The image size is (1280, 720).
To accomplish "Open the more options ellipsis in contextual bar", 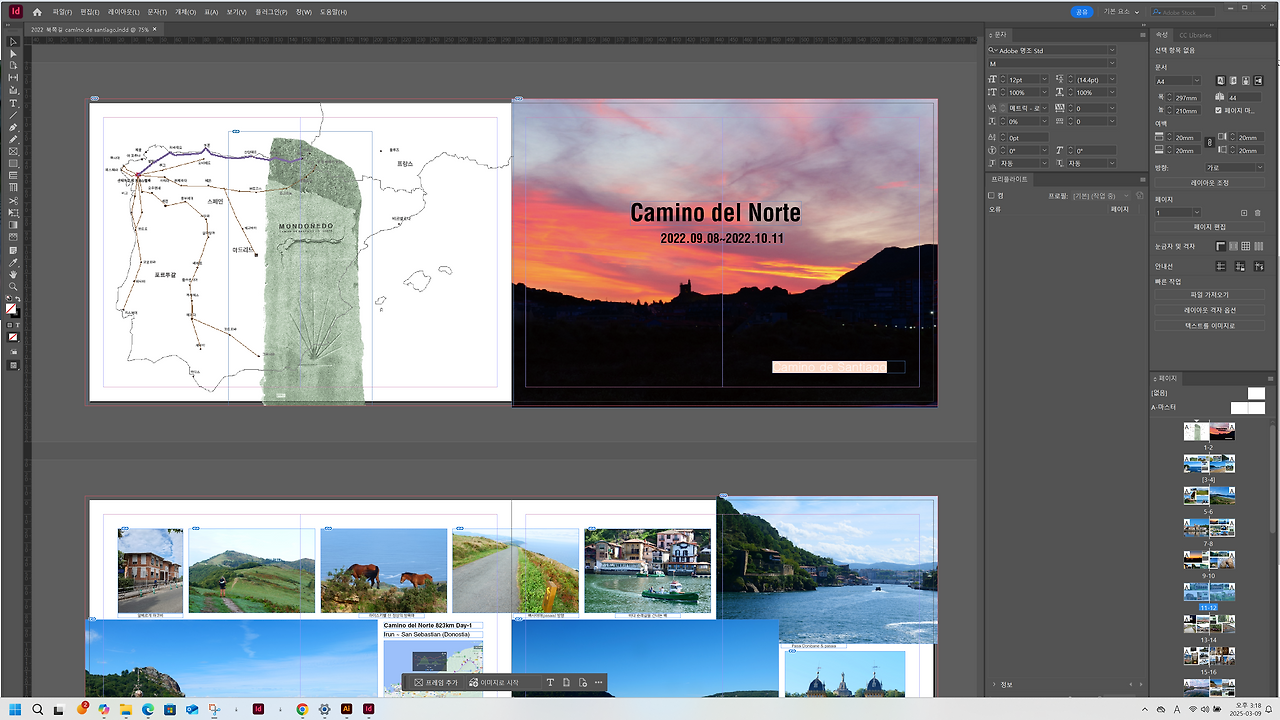I will coord(598,682).
